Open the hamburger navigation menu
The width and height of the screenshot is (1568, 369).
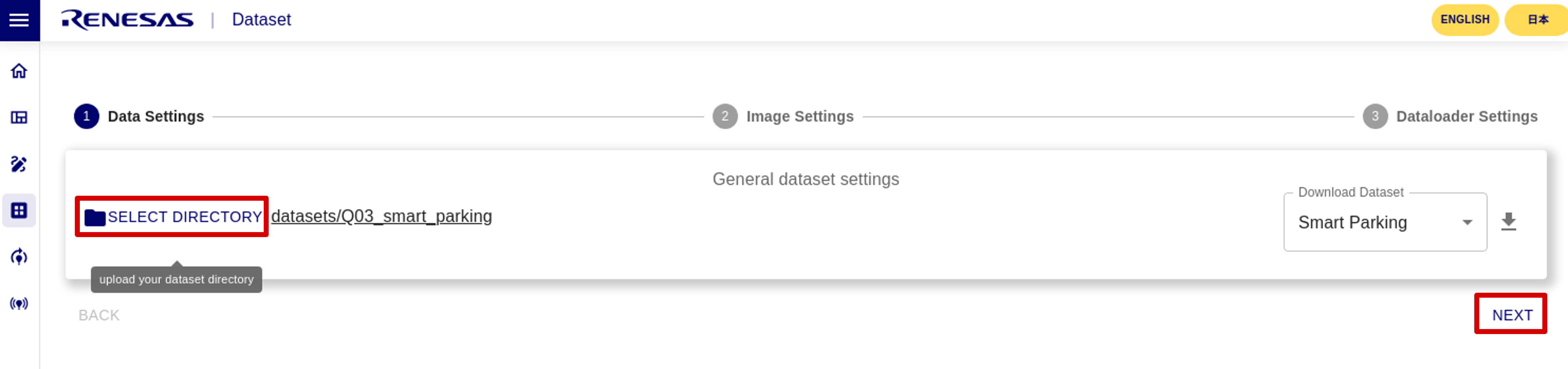[x=20, y=20]
